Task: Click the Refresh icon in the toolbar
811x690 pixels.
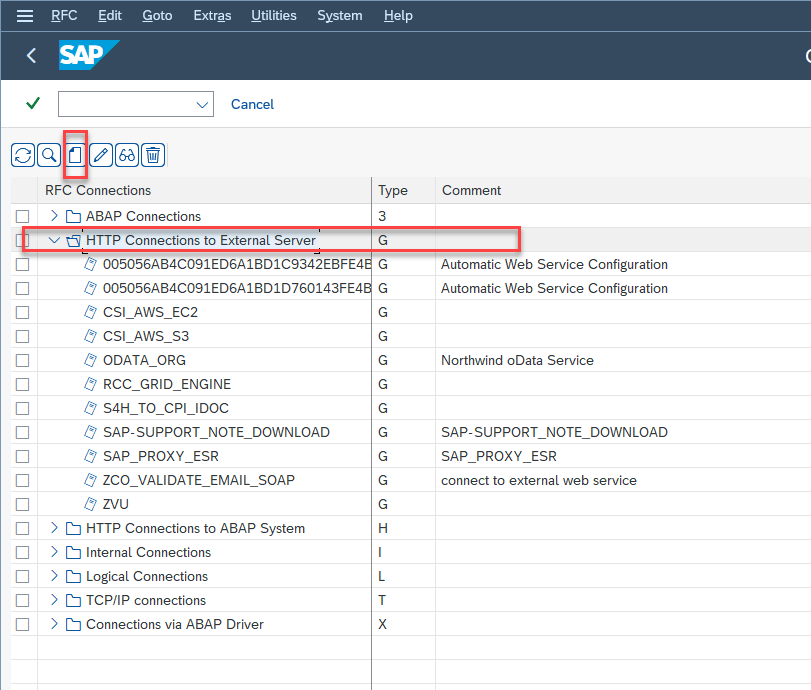Action: coord(22,155)
